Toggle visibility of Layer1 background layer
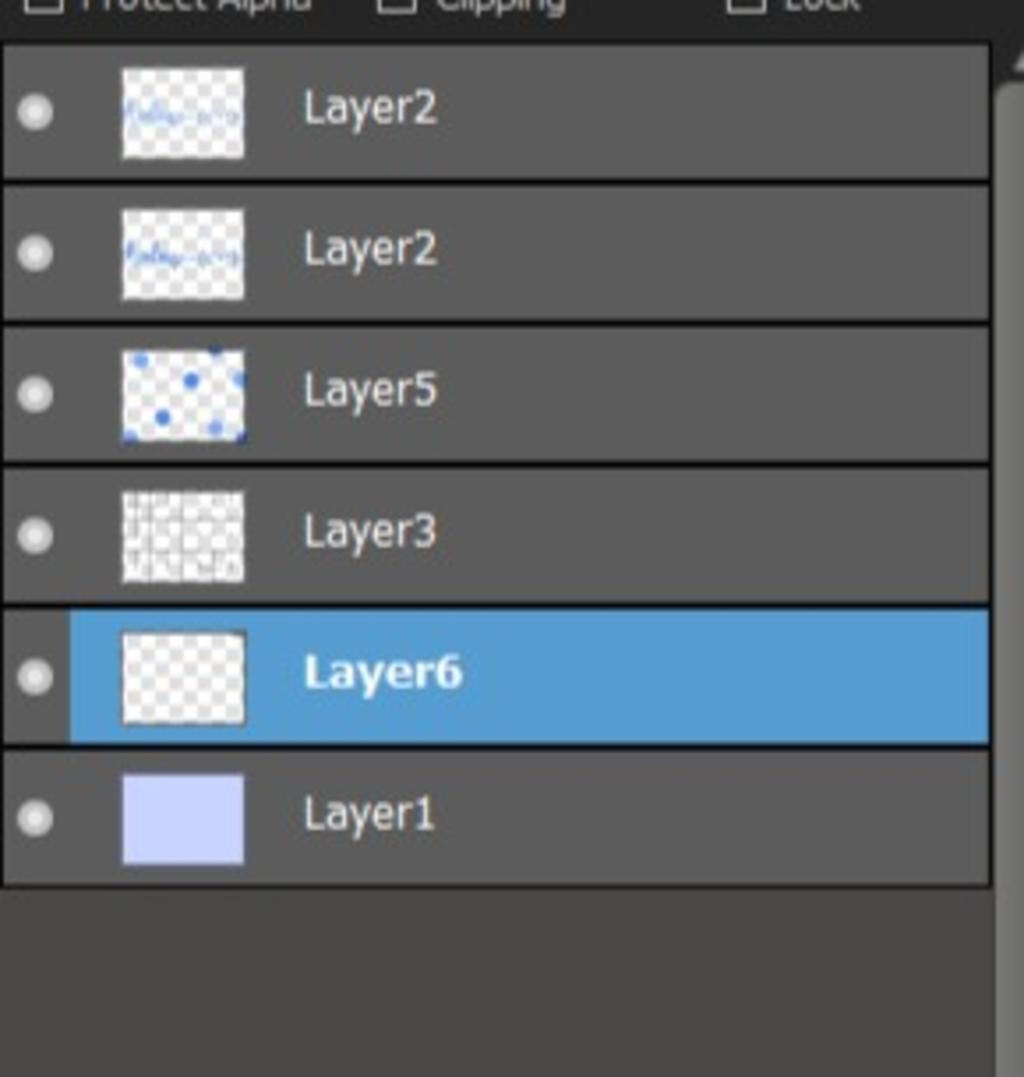 [35, 818]
